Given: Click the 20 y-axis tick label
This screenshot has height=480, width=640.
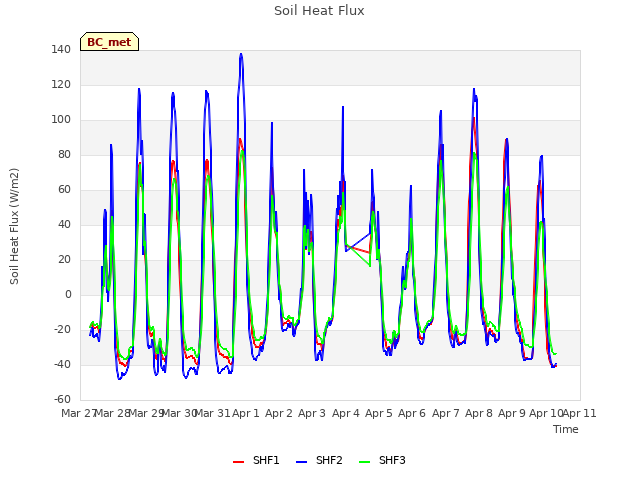Looking at the screenshot, I should click(x=64, y=260).
